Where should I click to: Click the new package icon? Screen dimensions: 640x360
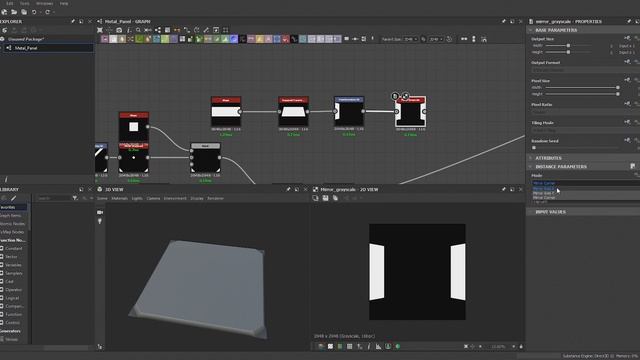click(x=4, y=12)
